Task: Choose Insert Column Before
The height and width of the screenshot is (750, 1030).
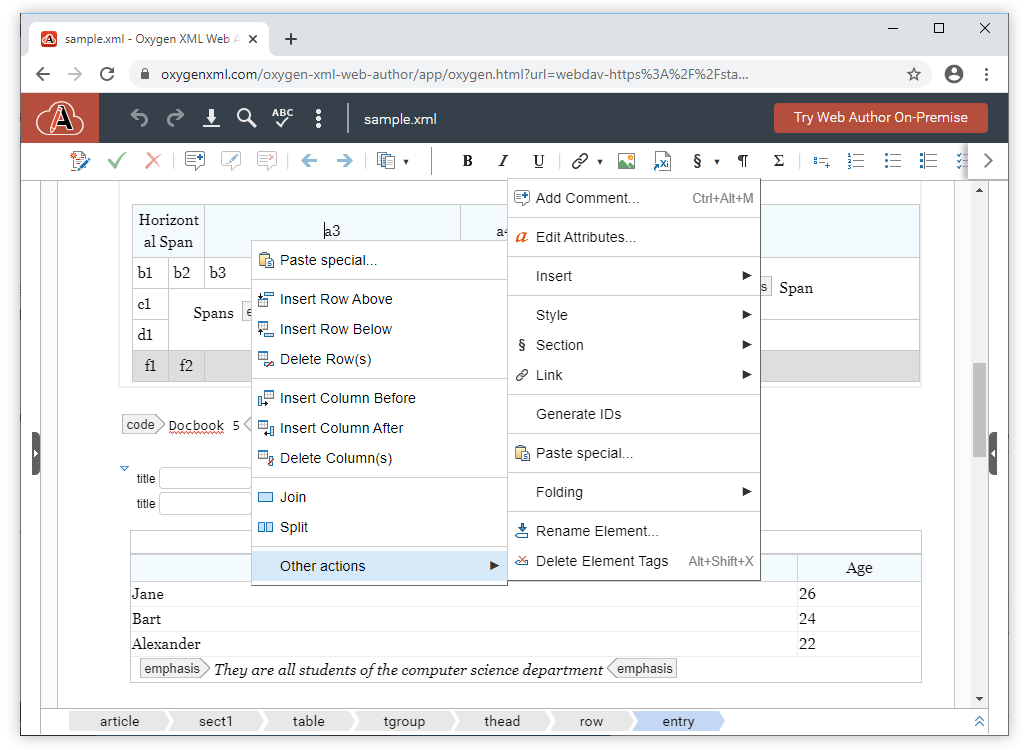Action: 379,398
